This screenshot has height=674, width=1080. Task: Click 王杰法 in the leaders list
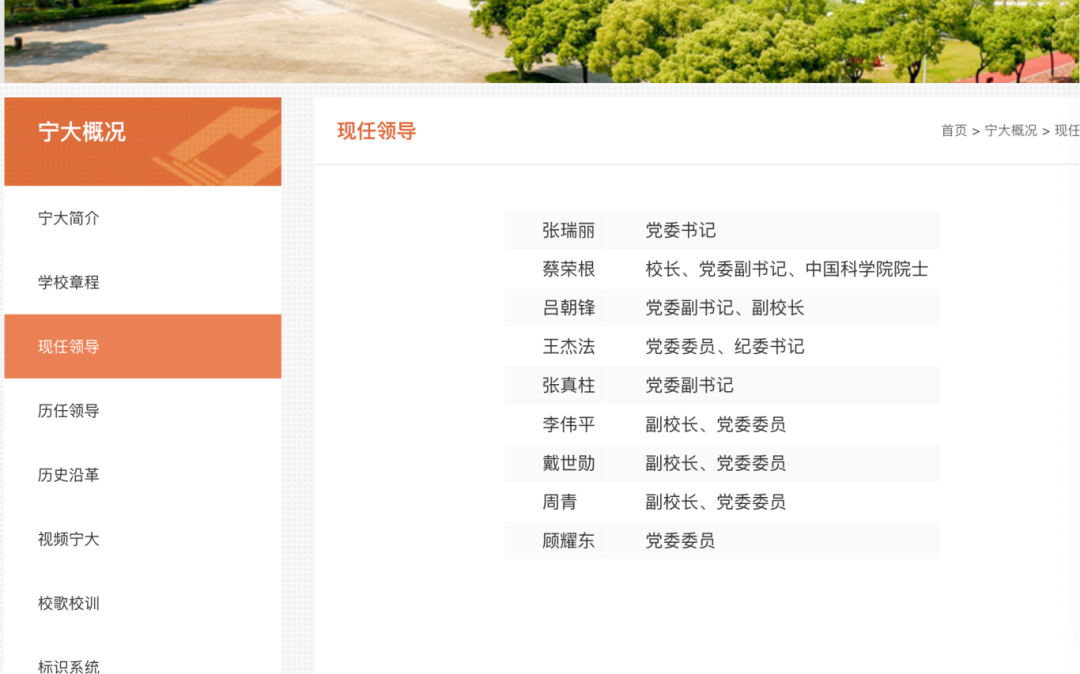coord(568,347)
